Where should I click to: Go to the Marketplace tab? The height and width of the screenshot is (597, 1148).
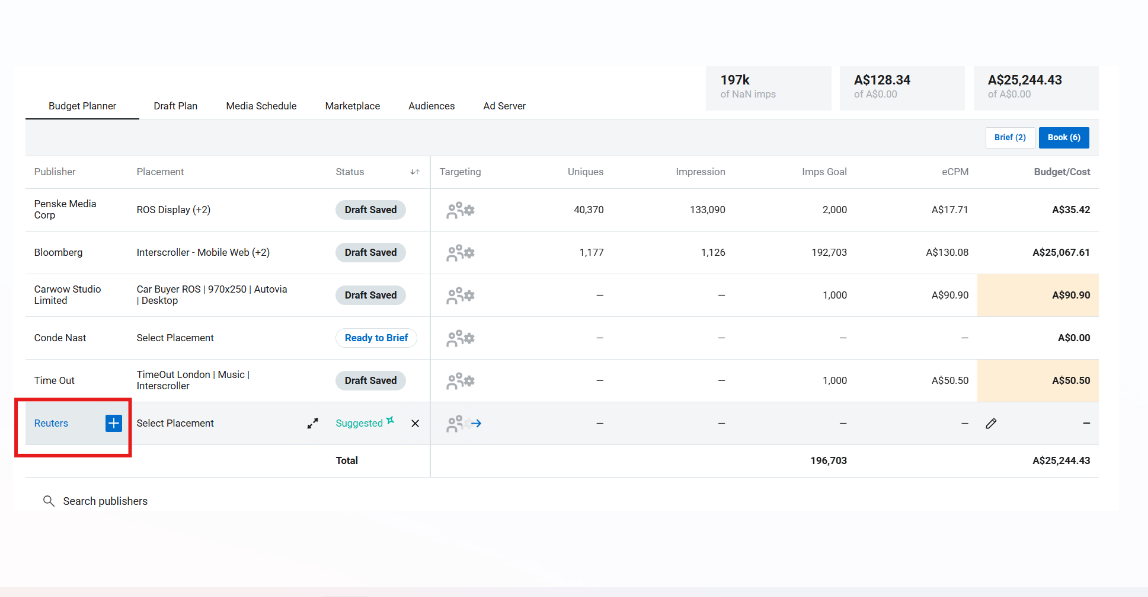352,106
